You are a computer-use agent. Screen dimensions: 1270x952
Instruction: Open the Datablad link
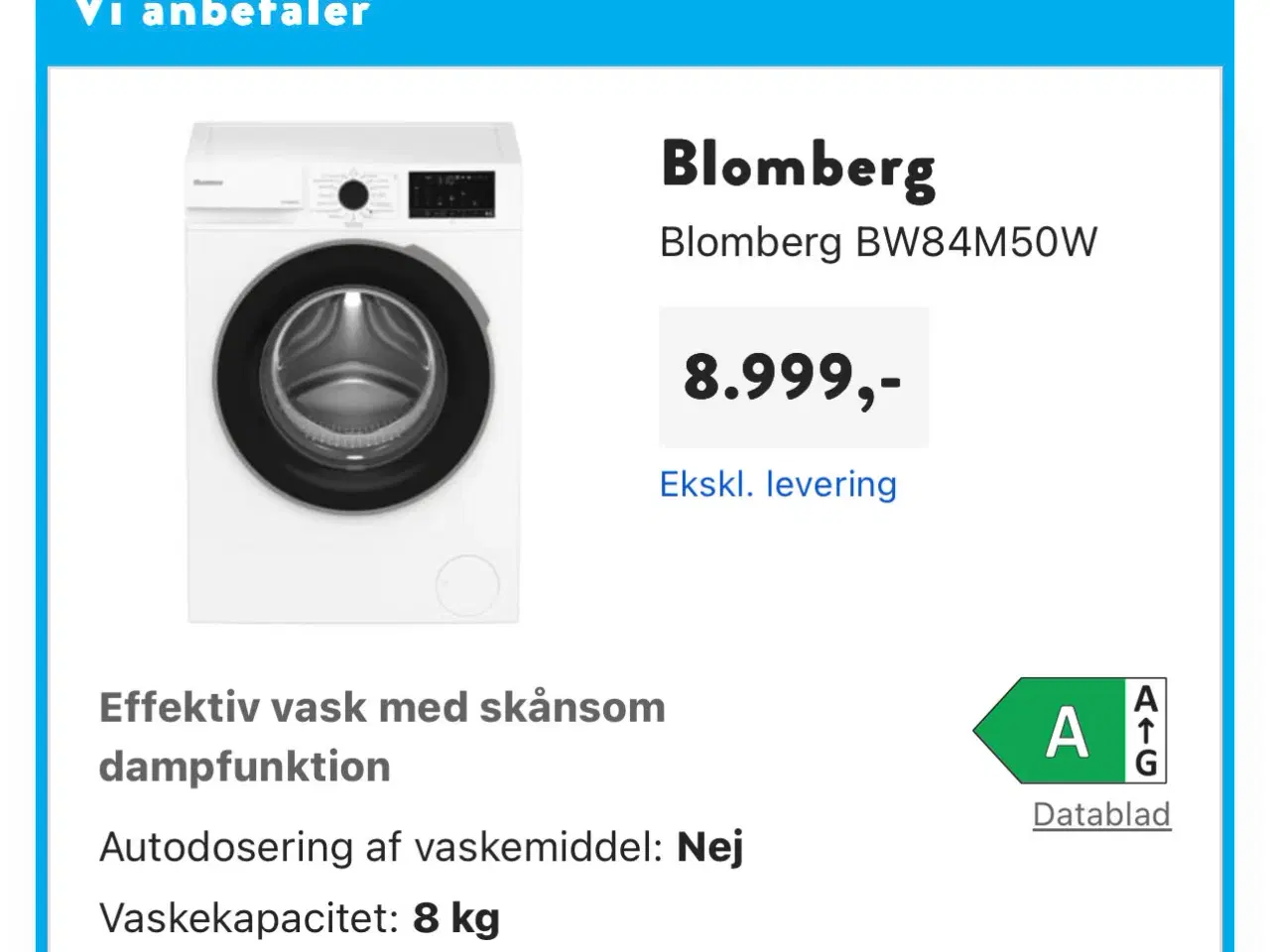coord(1101,814)
